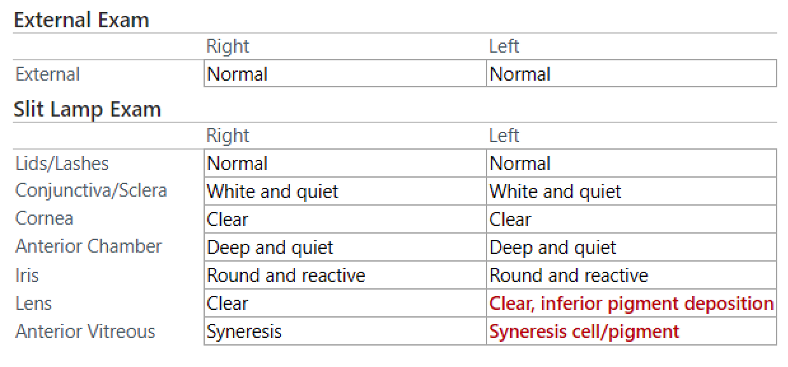
Task: Click the right Lens 'Clear' field
Action: point(345,303)
